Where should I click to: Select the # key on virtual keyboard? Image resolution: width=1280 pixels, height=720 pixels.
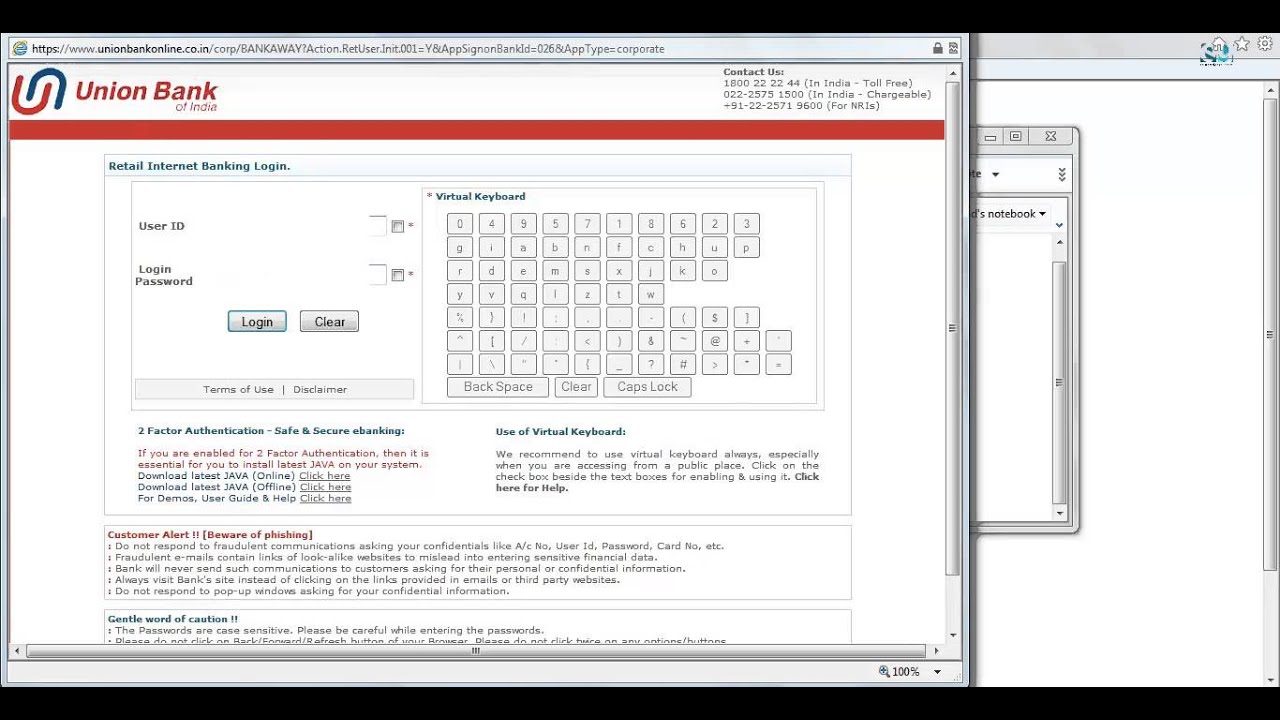(x=683, y=365)
